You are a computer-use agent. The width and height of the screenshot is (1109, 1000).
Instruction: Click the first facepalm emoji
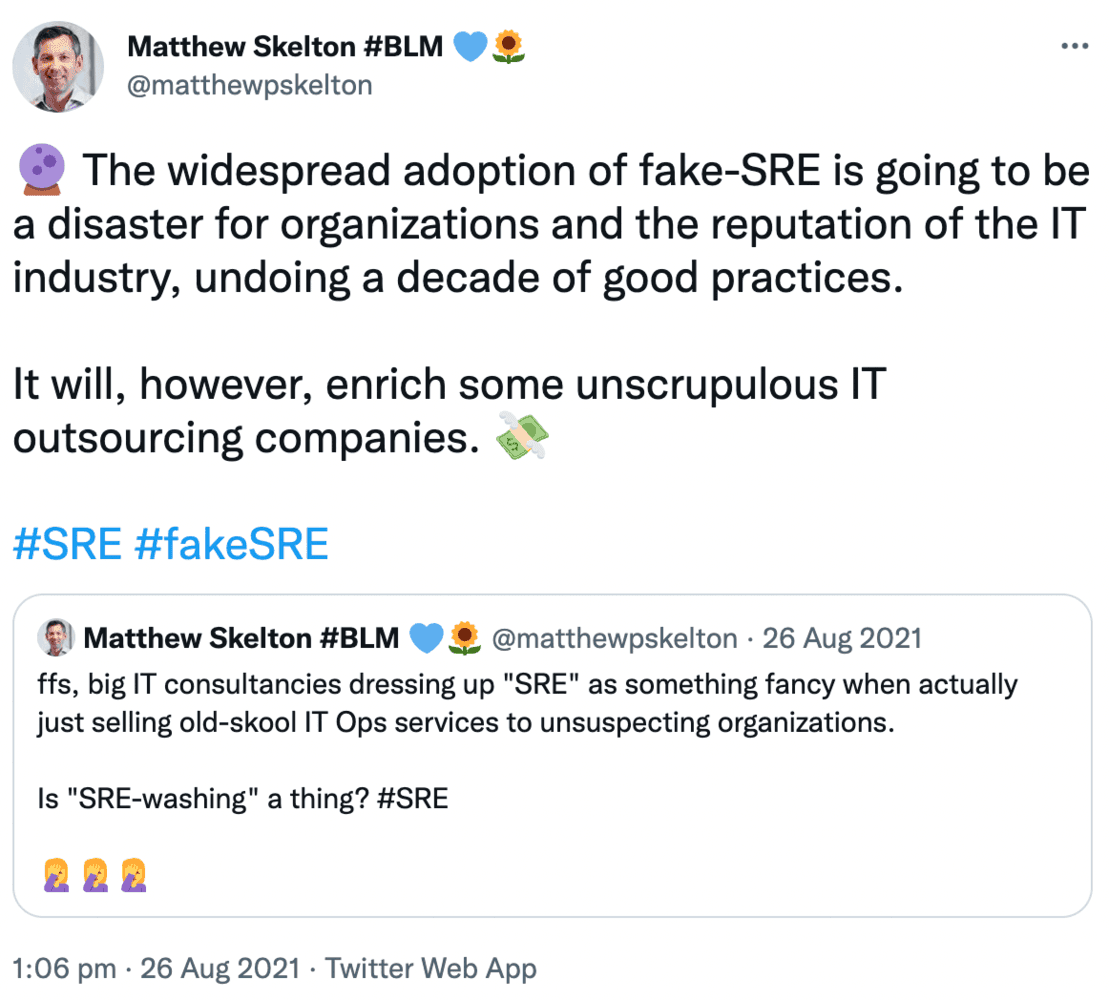pos(56,876)
